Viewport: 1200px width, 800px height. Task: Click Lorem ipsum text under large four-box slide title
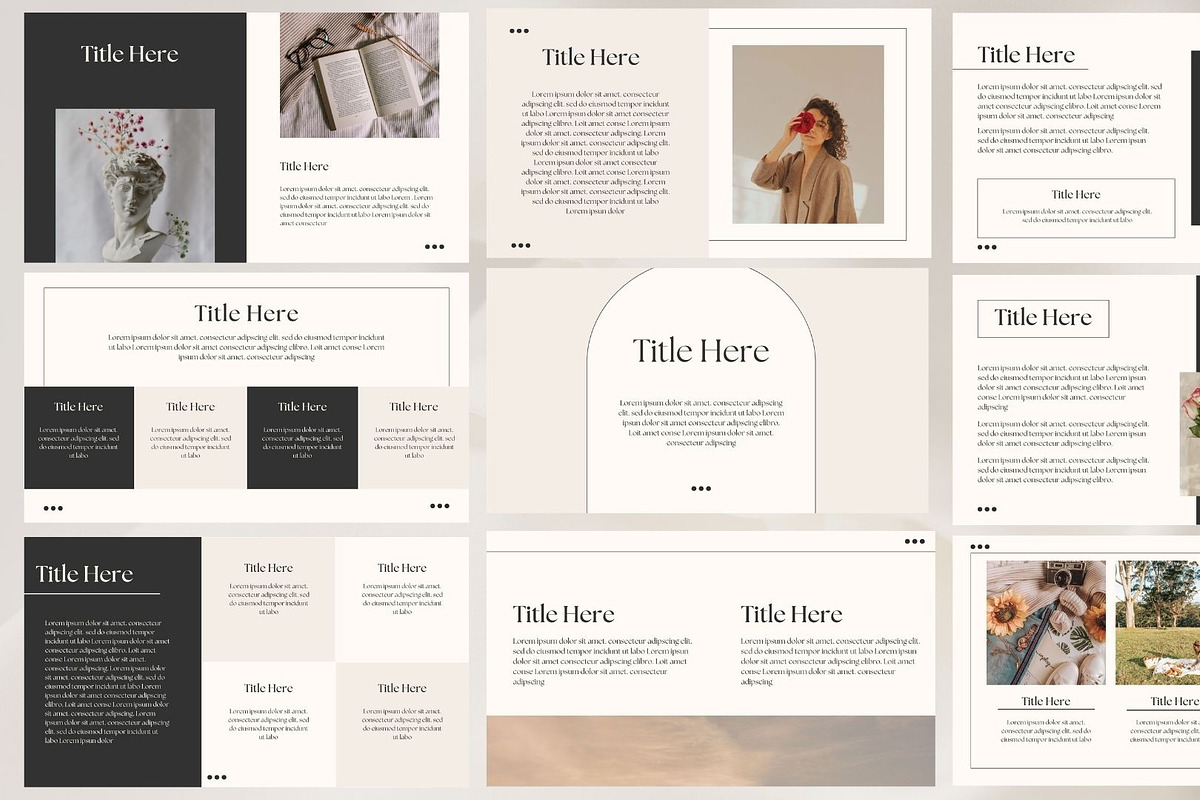246,347
